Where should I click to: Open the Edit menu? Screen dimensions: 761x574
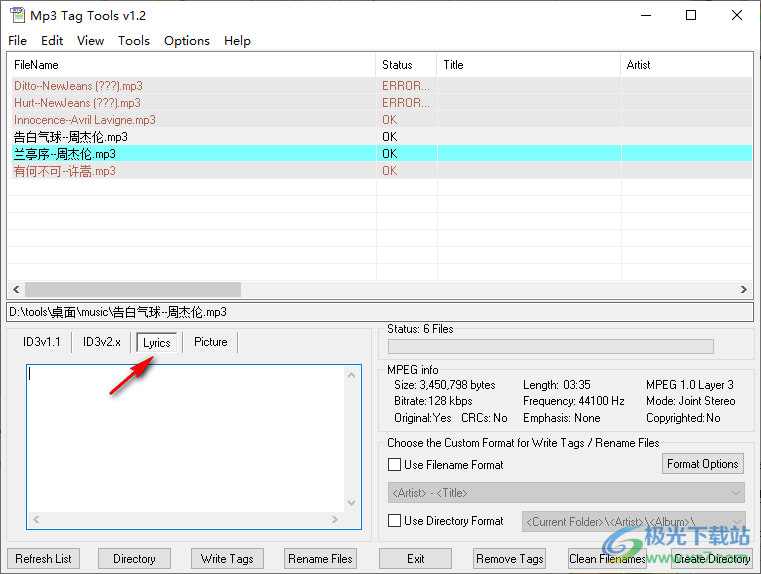coord(52,41)
